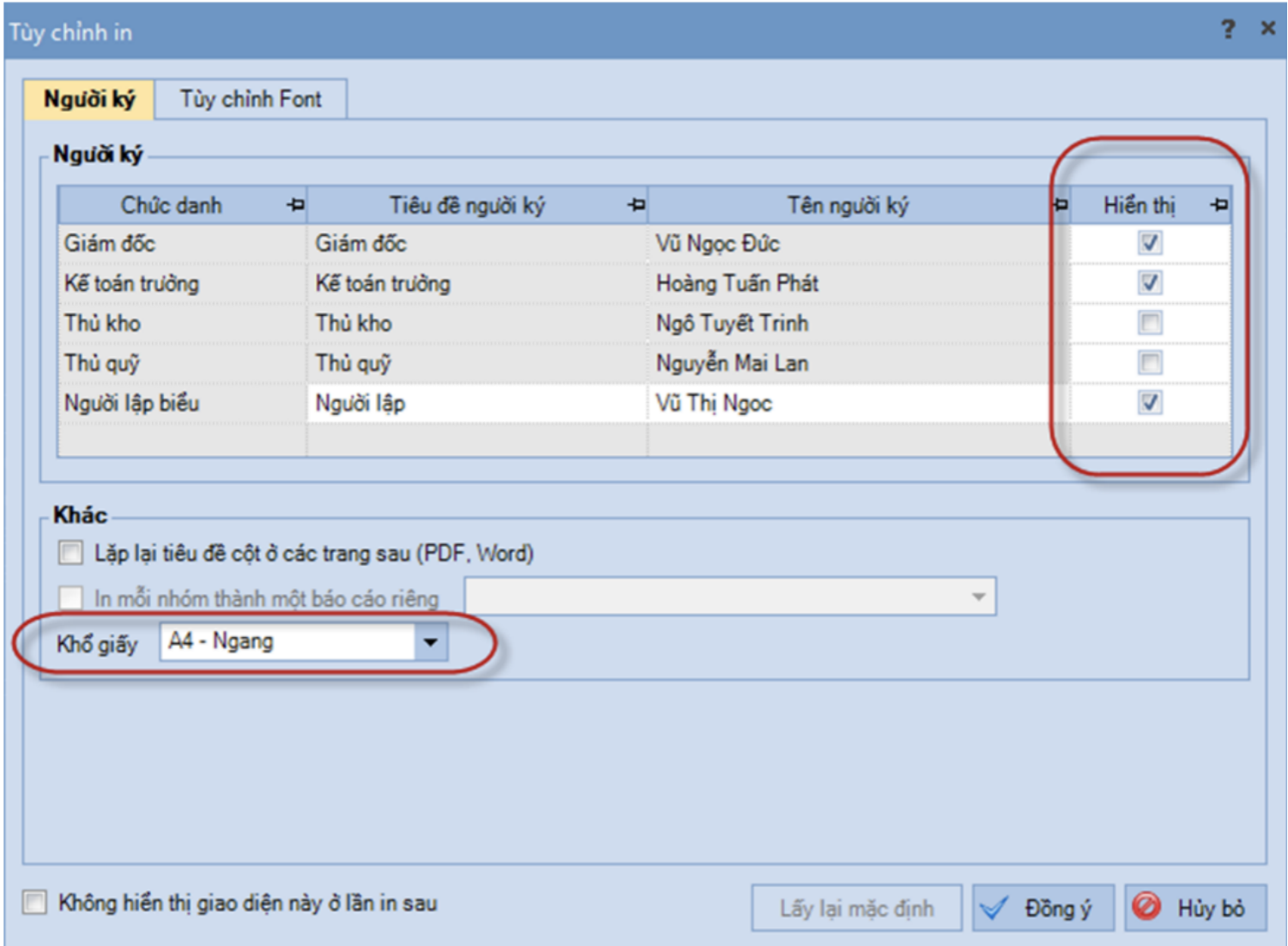The image size is (1288, 946).
Task: Confirm with the Đồng ý button
Action: 1043,908
